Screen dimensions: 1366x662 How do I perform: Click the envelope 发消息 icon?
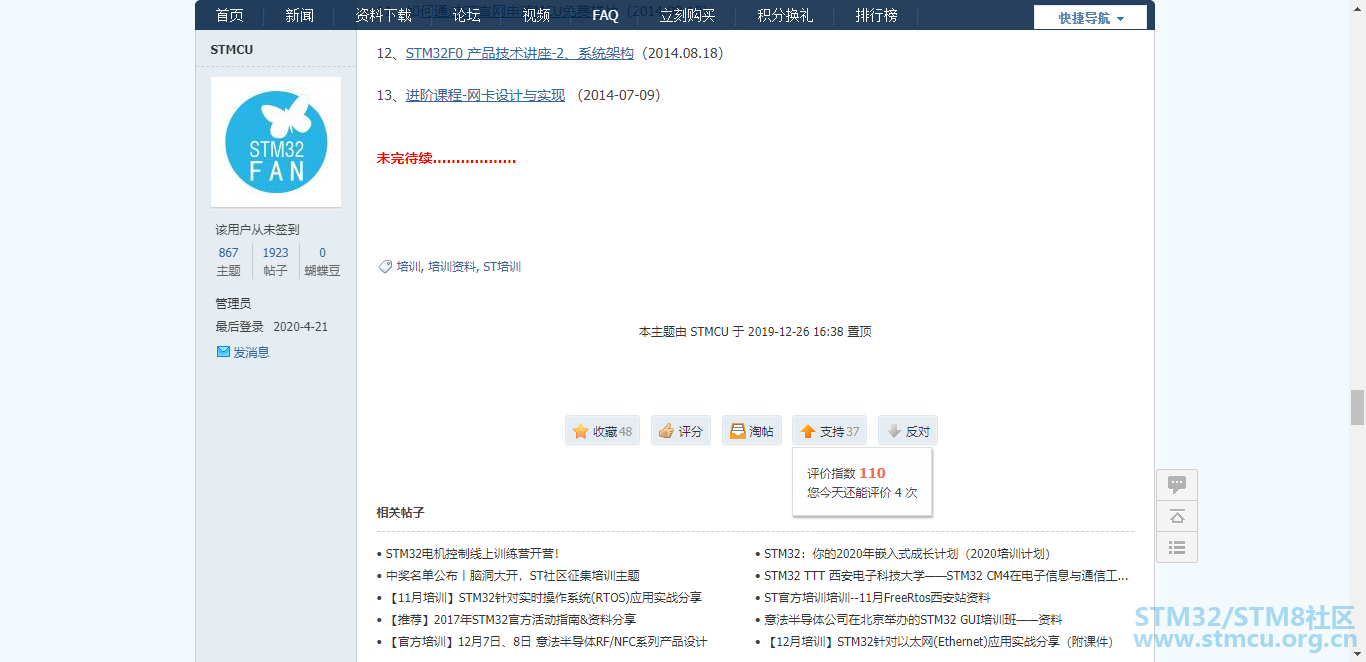(223, 352)
